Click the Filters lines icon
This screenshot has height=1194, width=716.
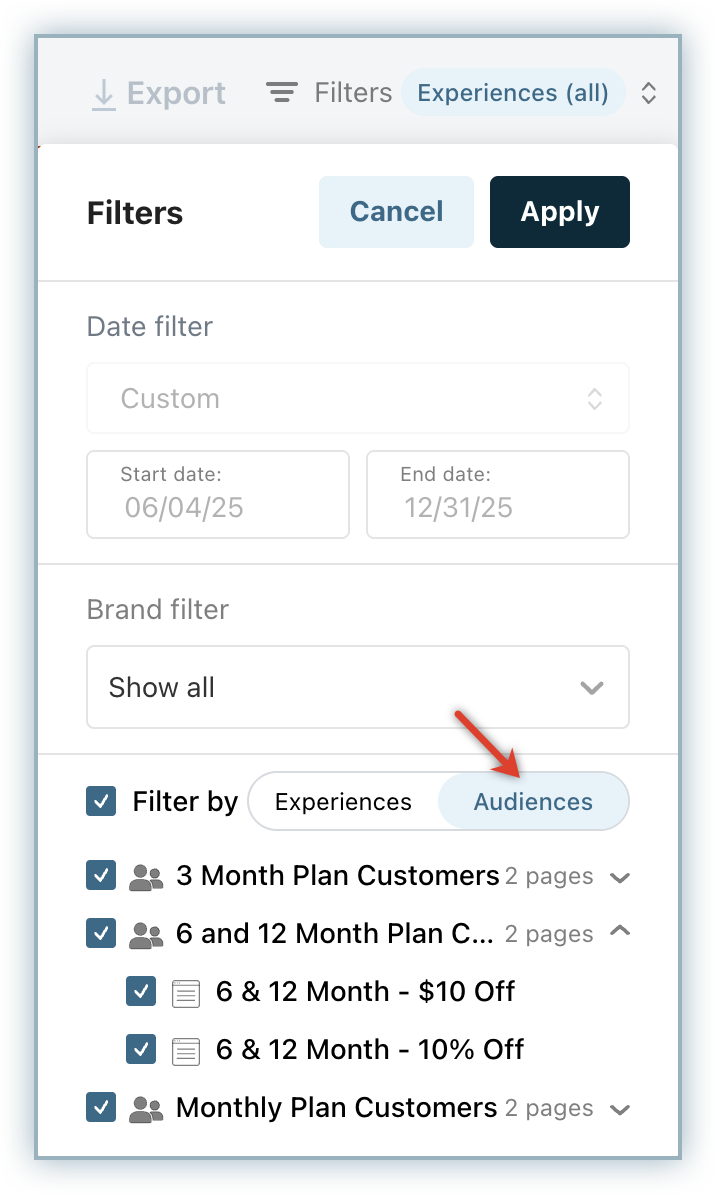(283, 93)
